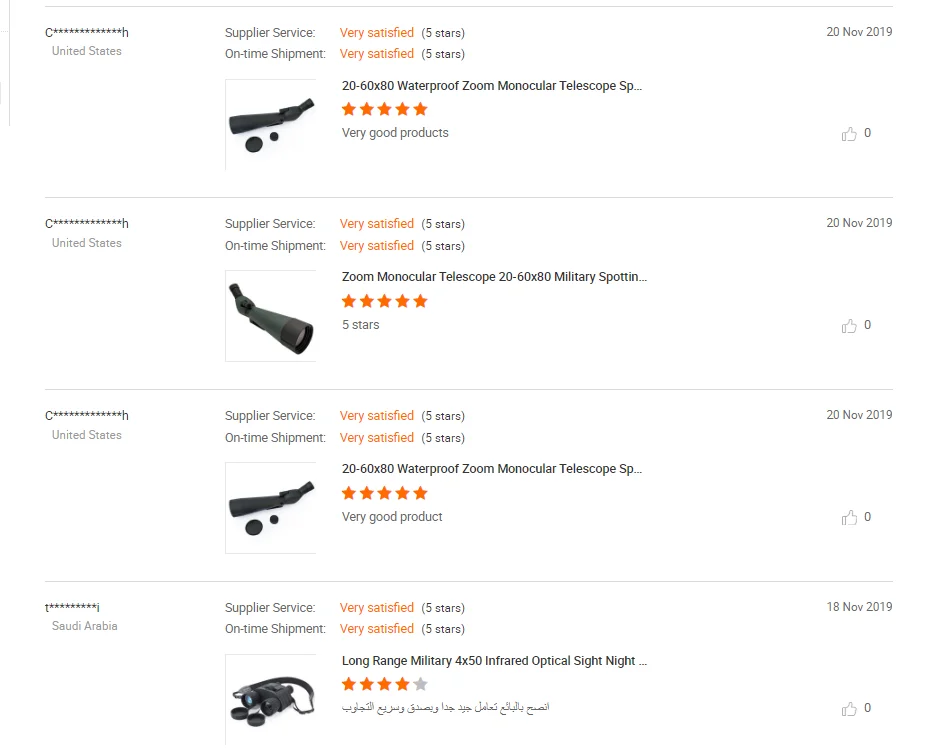
Task: Open third review's Waterproof Zoom Monocular link
Action: click(x=491, y=469)
